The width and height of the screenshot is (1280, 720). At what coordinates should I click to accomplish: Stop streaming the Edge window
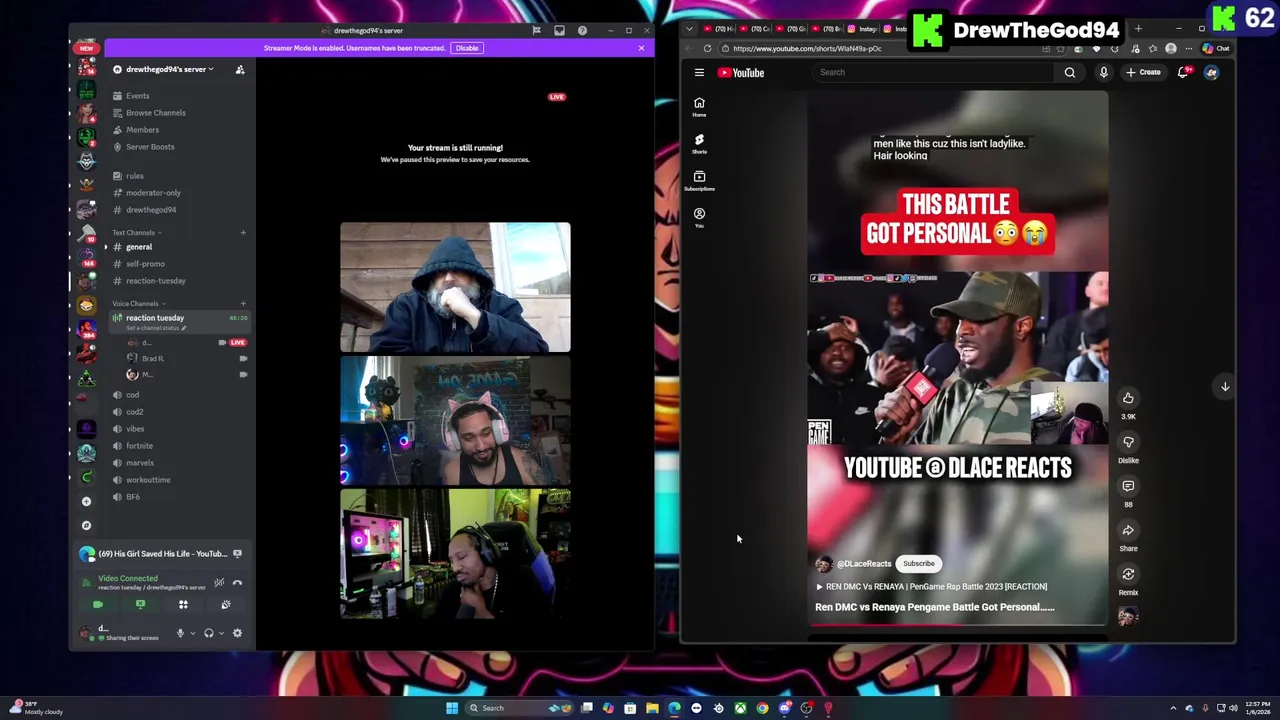237,553
